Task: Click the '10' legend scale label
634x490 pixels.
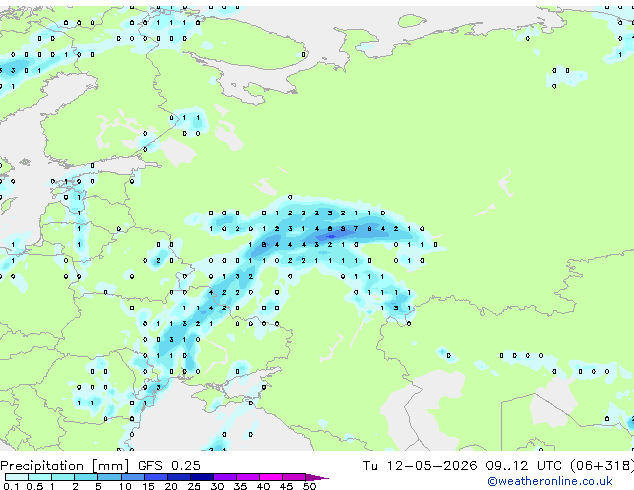Action: coord(125,486)
